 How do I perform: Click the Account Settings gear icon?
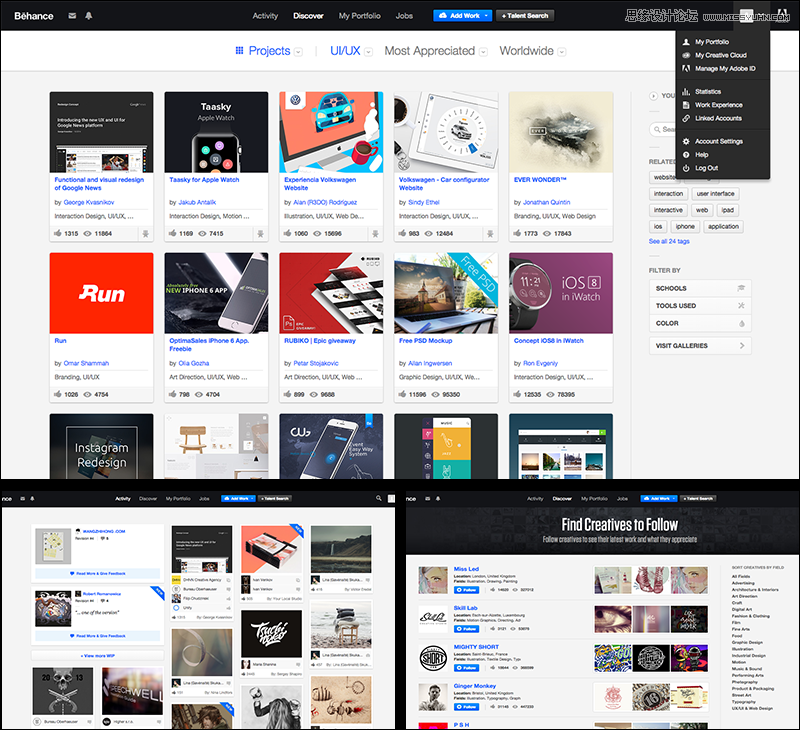pyautogui.click(x=686, y=141)
